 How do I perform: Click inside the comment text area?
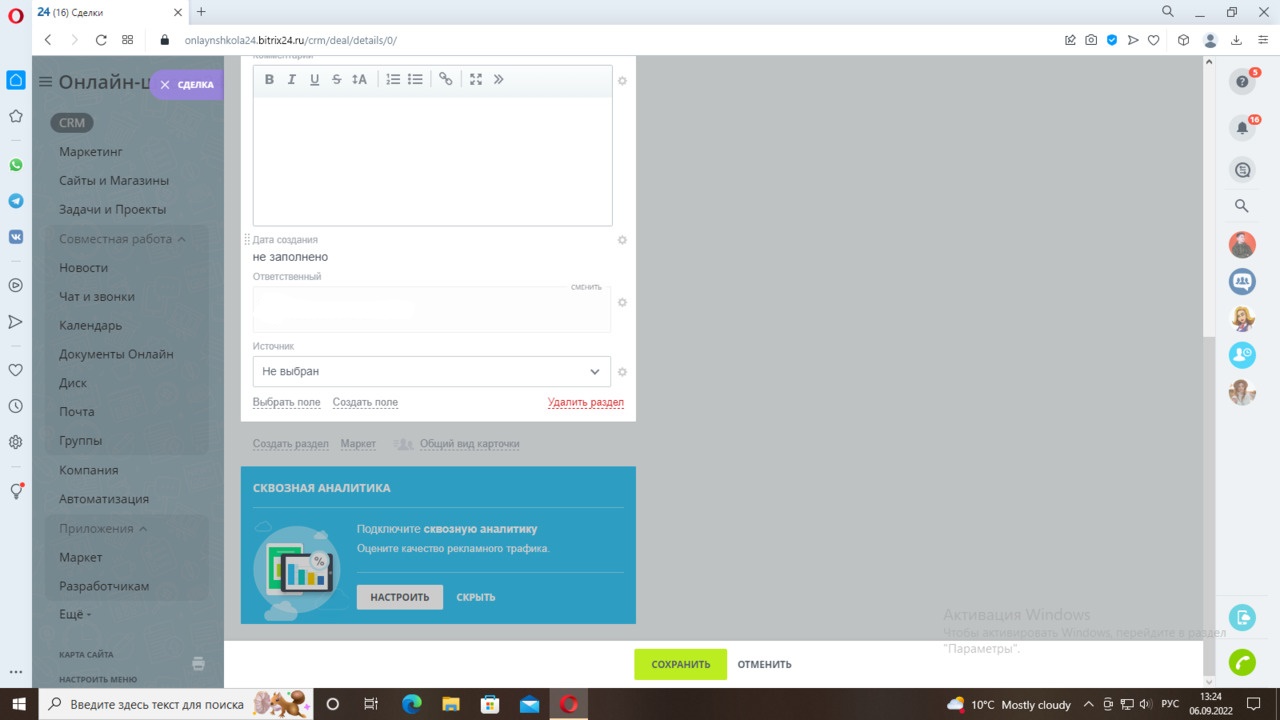(432, 161)
